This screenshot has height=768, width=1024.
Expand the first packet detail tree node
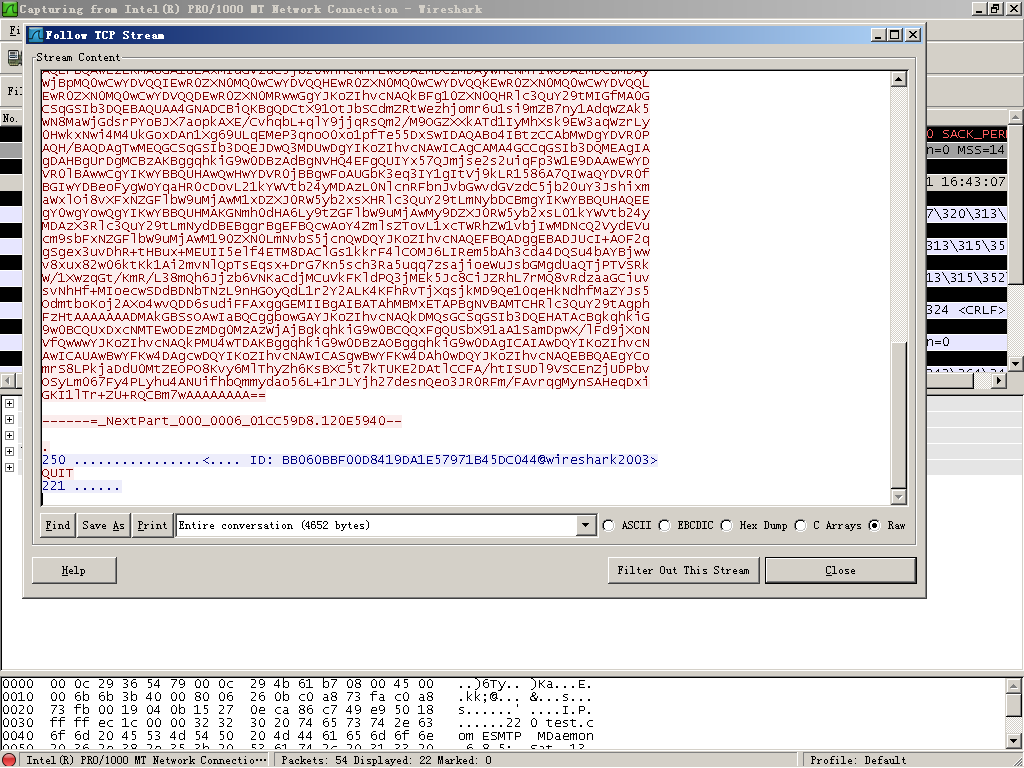coord(10,404)
